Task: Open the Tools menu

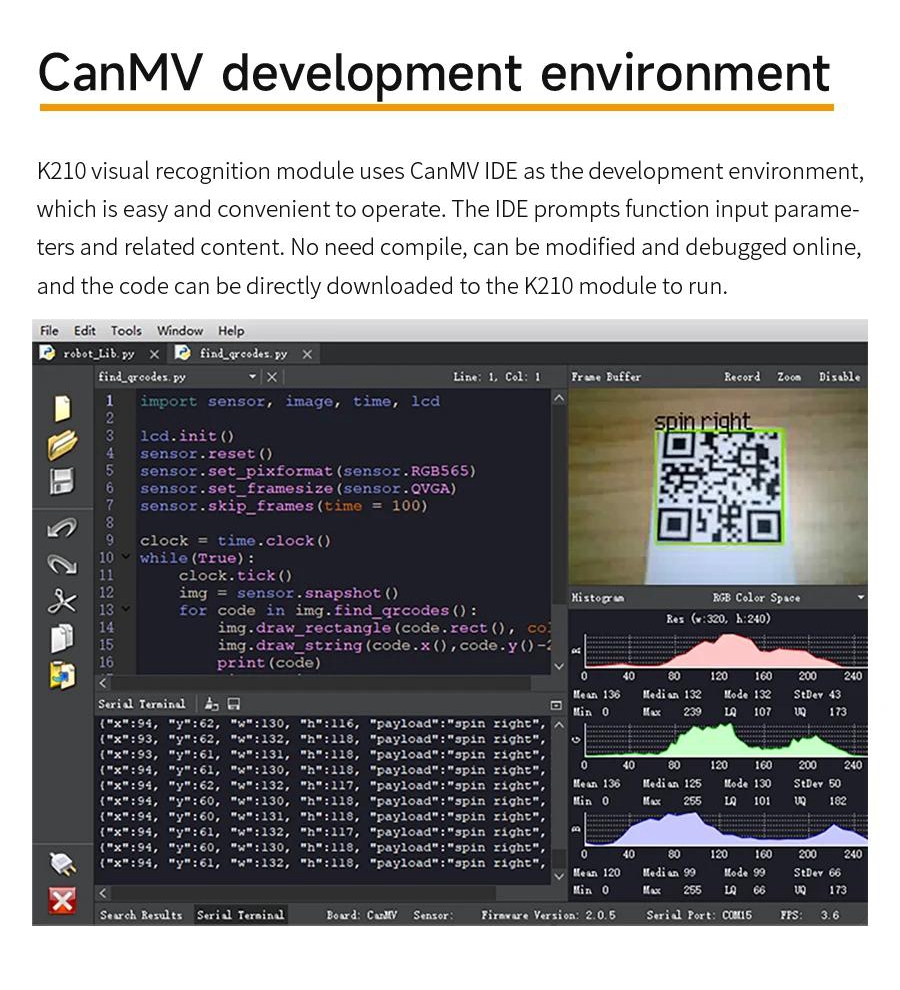Action: [126, 331]
